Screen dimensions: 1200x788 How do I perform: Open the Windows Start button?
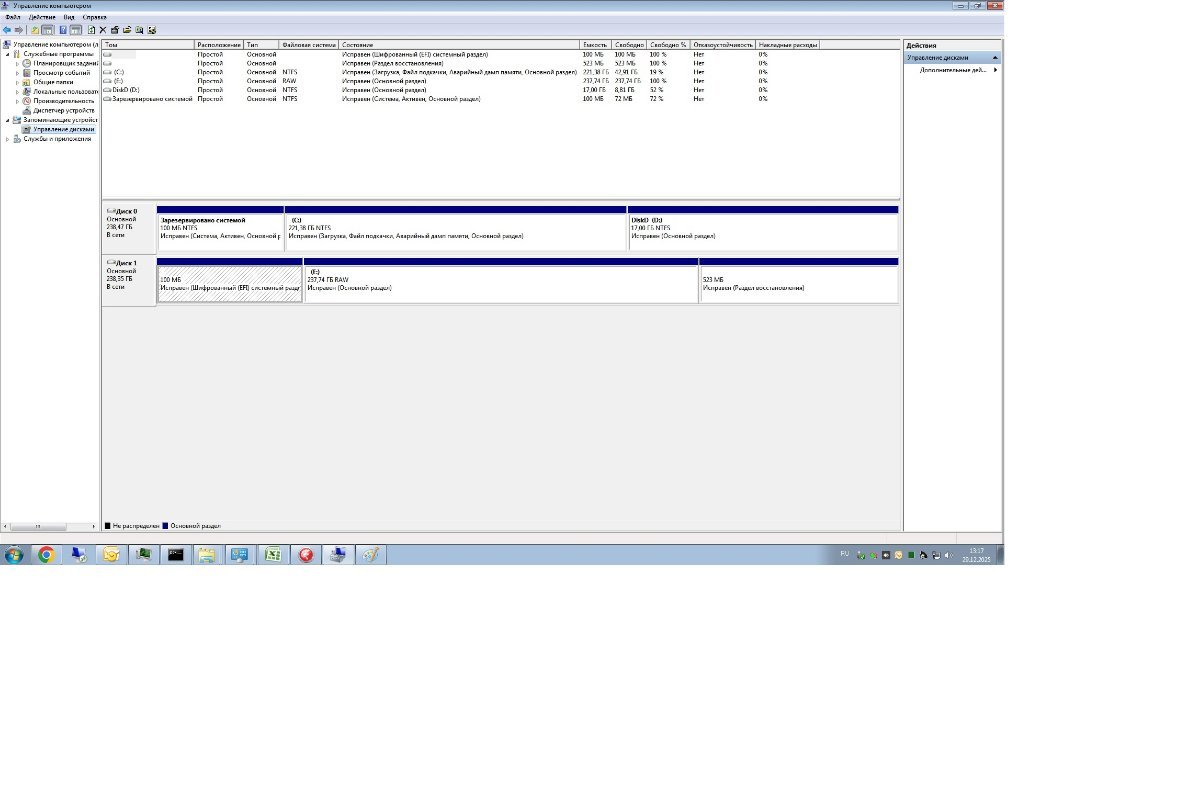[x=14, y=555]
